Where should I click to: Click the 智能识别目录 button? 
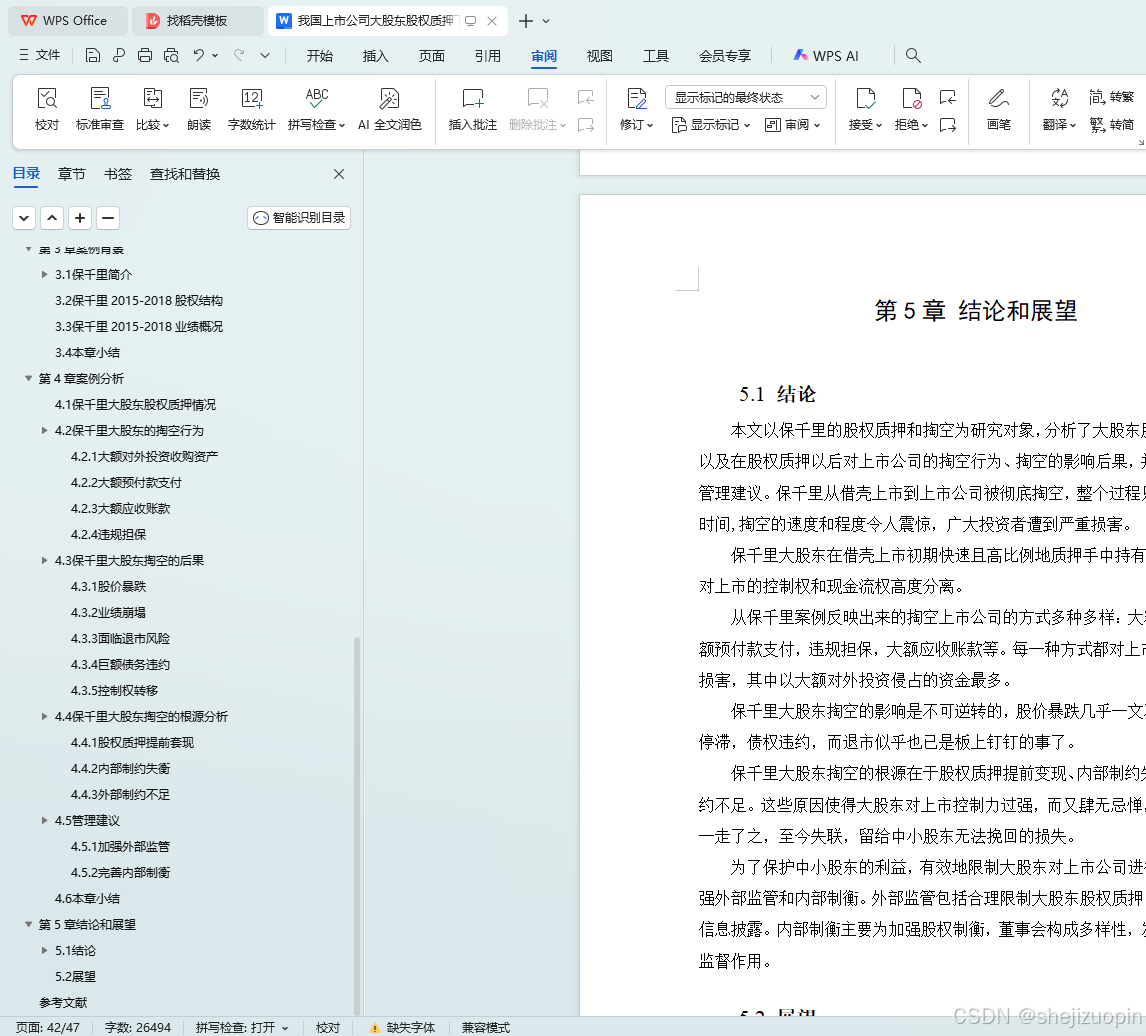[x=299, y=218]
